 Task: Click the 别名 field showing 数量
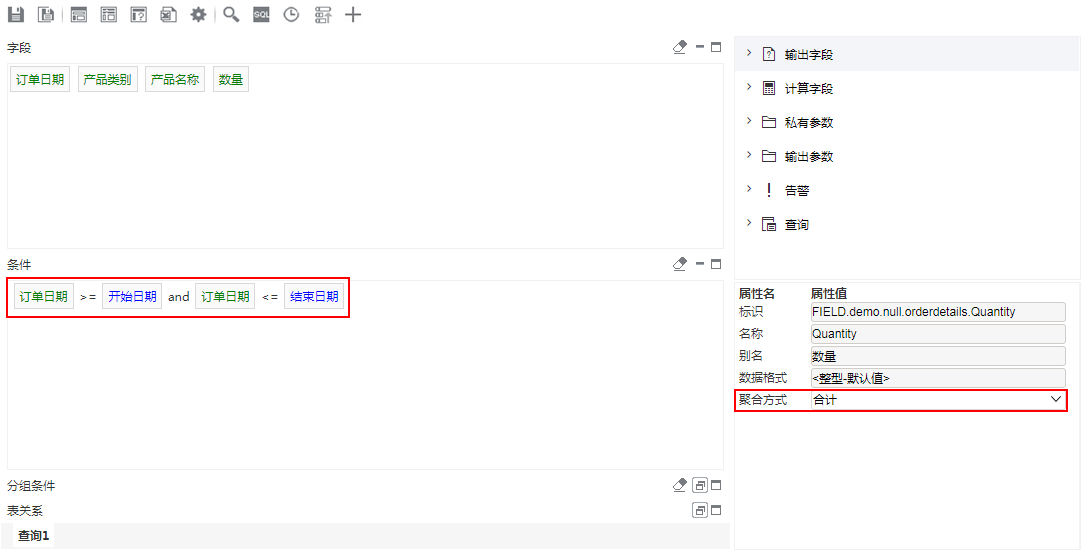[938, 356]
